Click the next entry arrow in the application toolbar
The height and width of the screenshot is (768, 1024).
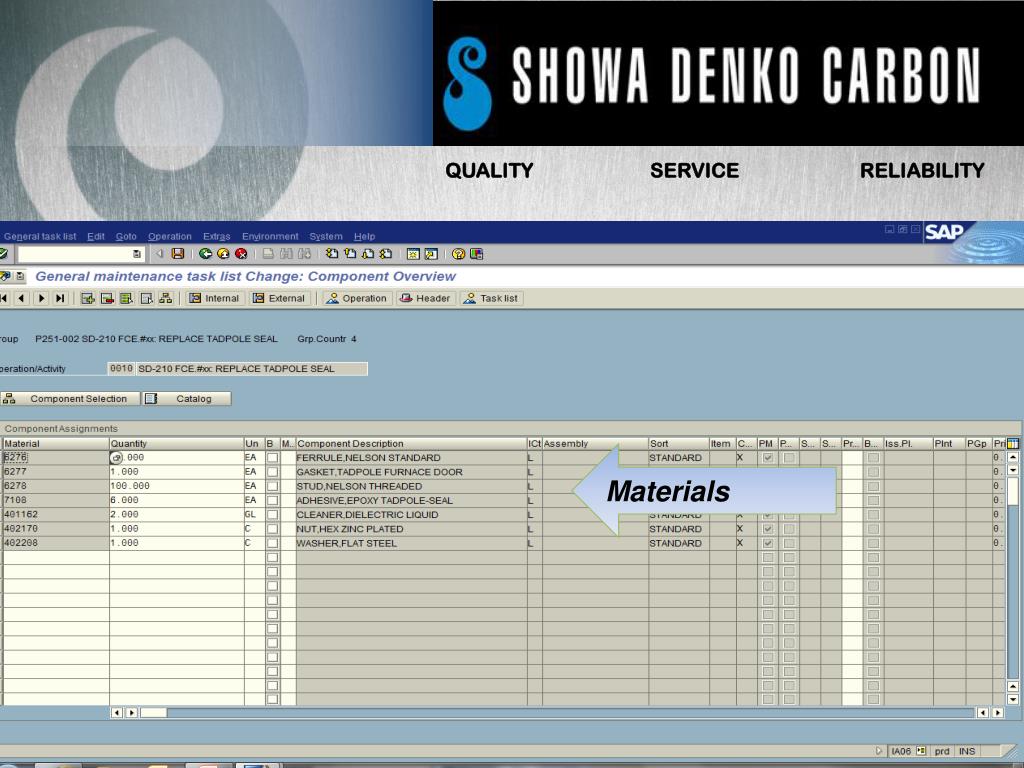[41, 298]
